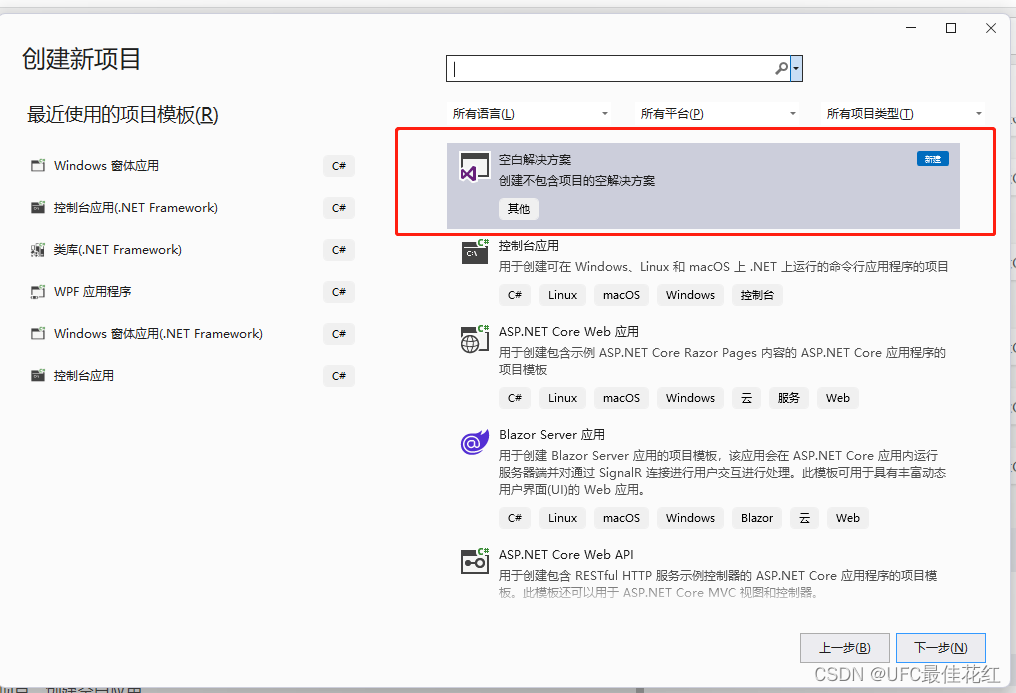Click the 服务 tag under ASP.NET Core Web 应用
The width and height of the screenshot is (1016, 693).
789,398
